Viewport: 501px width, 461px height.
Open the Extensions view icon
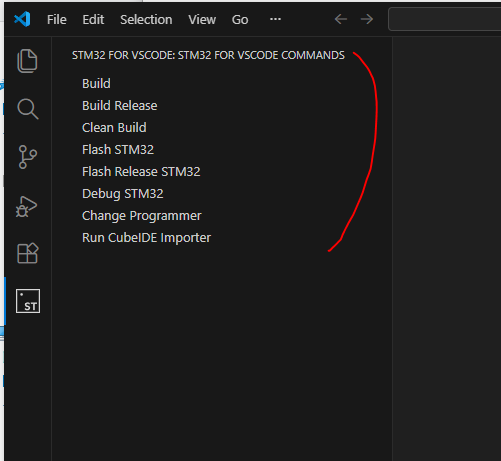(28, 253)
